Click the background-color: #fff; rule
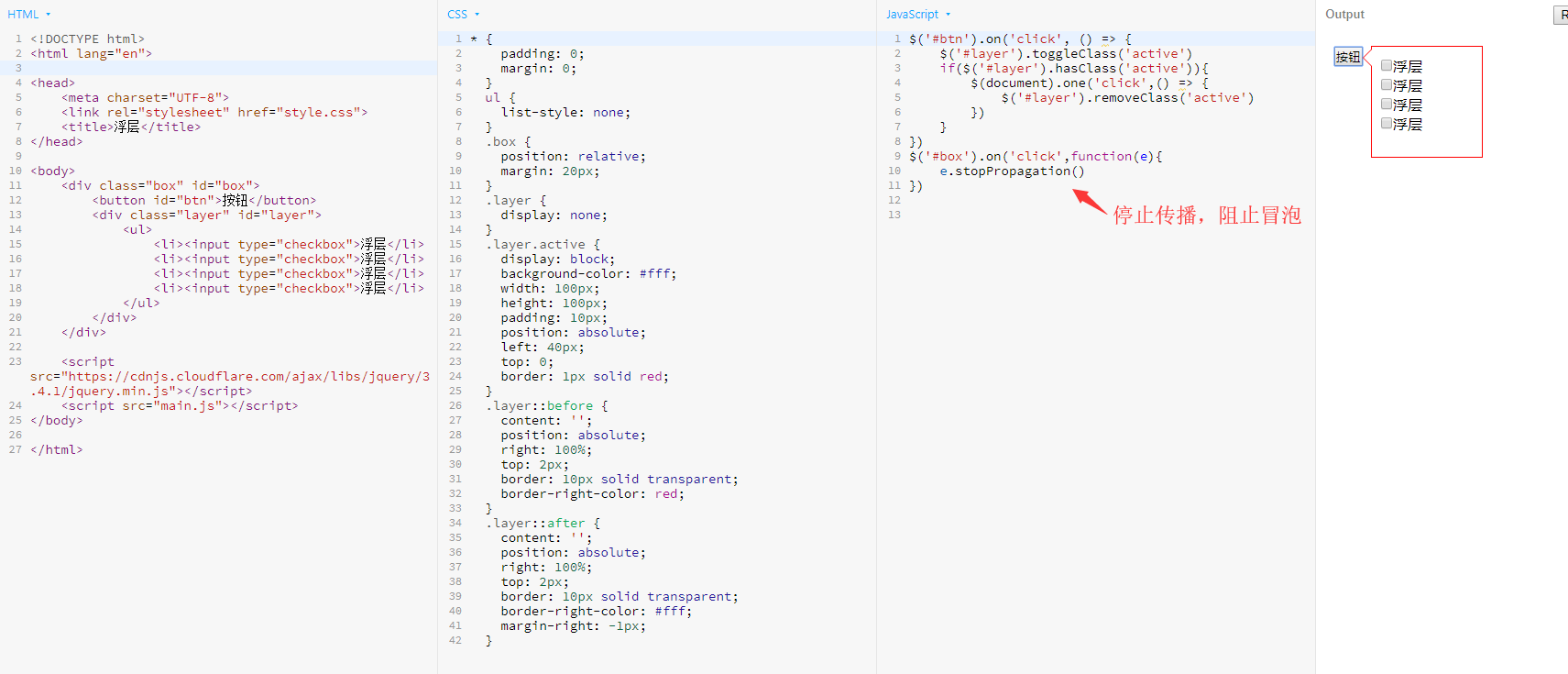Image resolution: width=1568 pixels, height=674 pixels. 588,273
